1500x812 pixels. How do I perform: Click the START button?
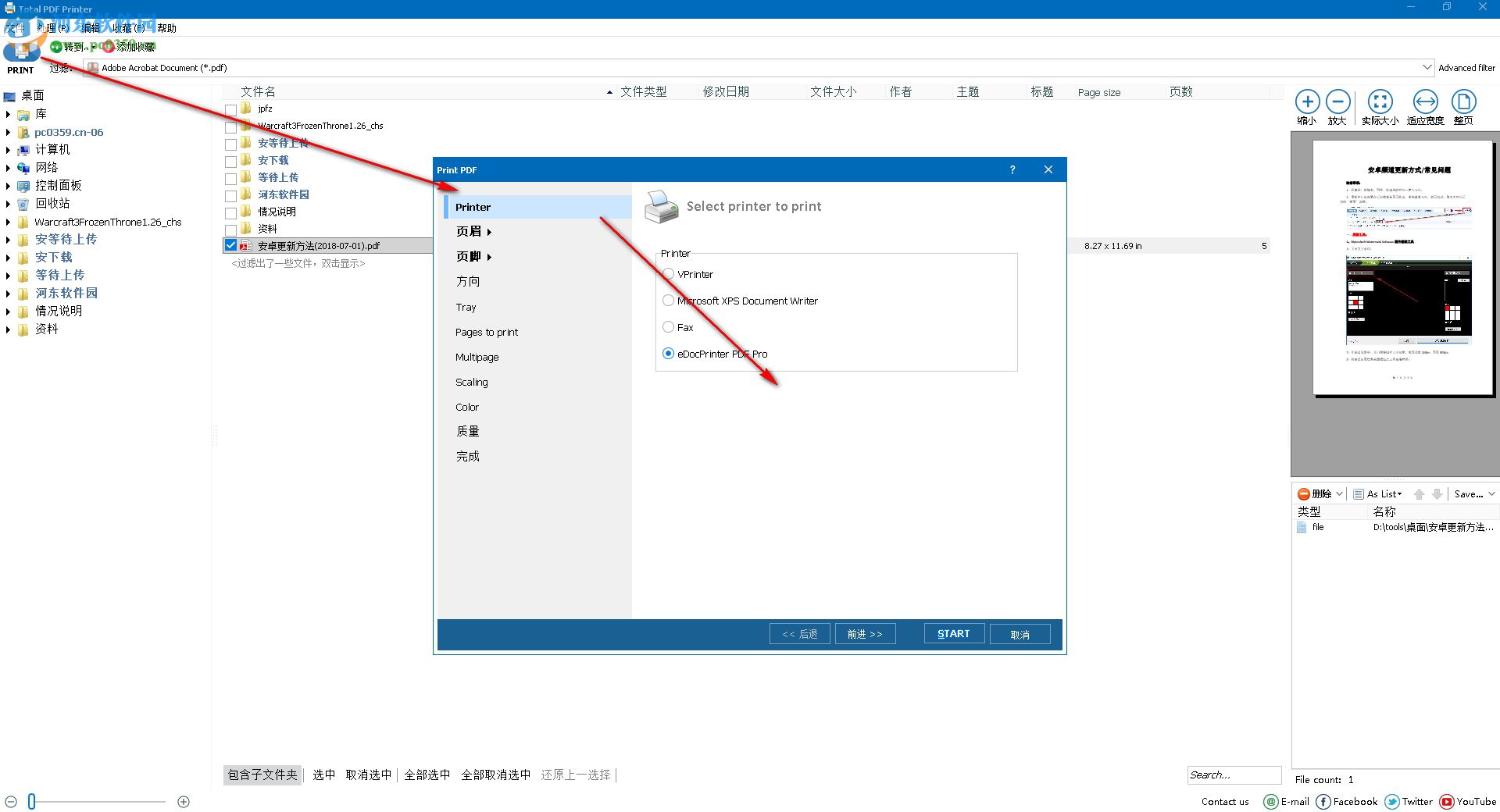(953, 633)
